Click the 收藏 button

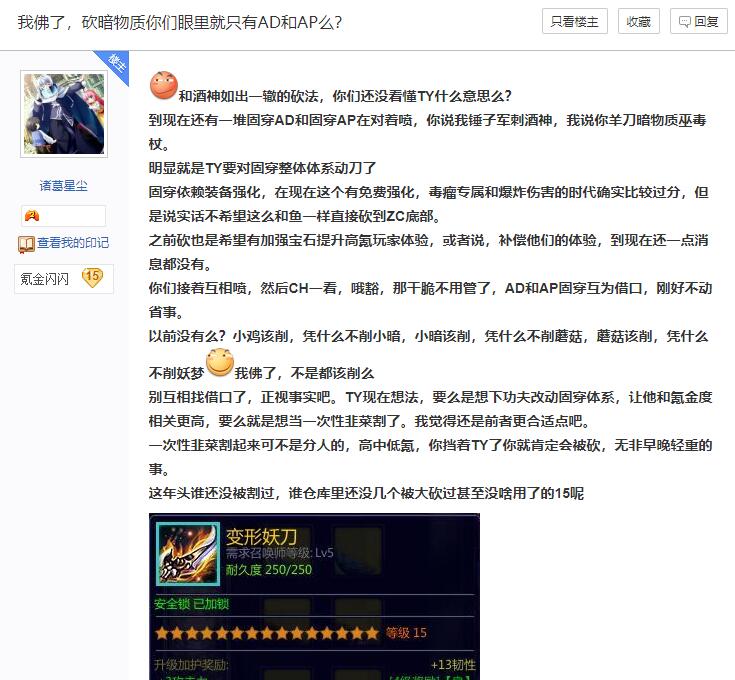(638, 21)
